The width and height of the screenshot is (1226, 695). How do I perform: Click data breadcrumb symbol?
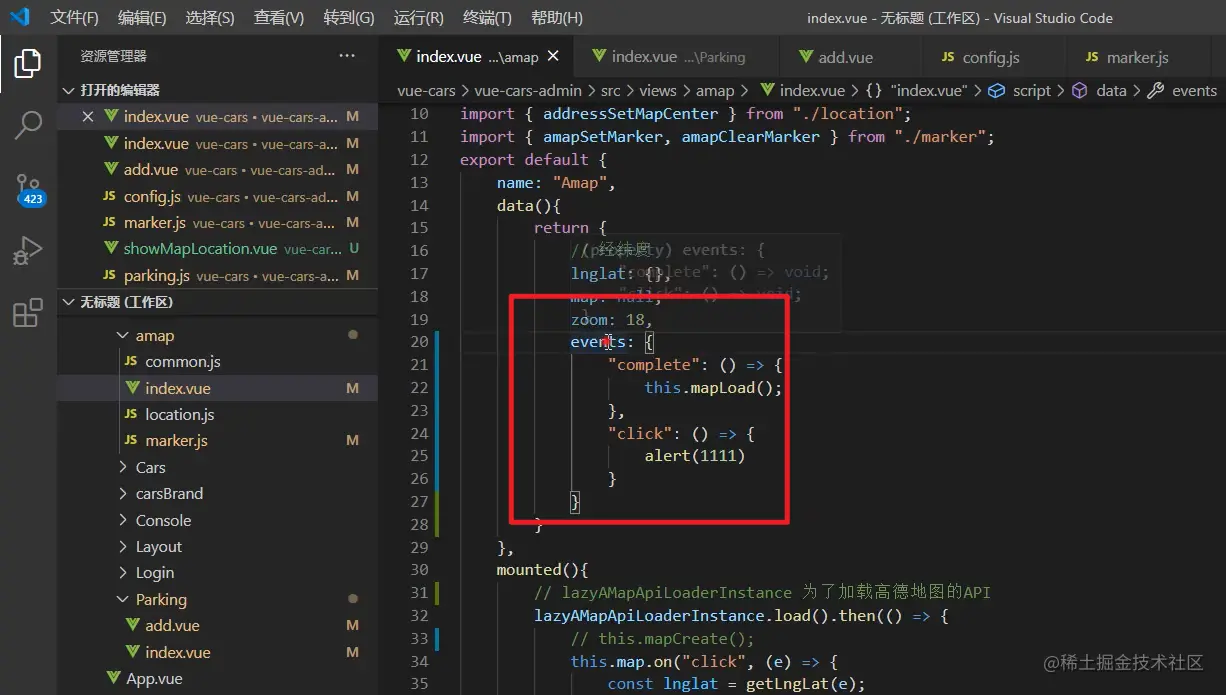pyautogui.click(x=1100, y=90)
